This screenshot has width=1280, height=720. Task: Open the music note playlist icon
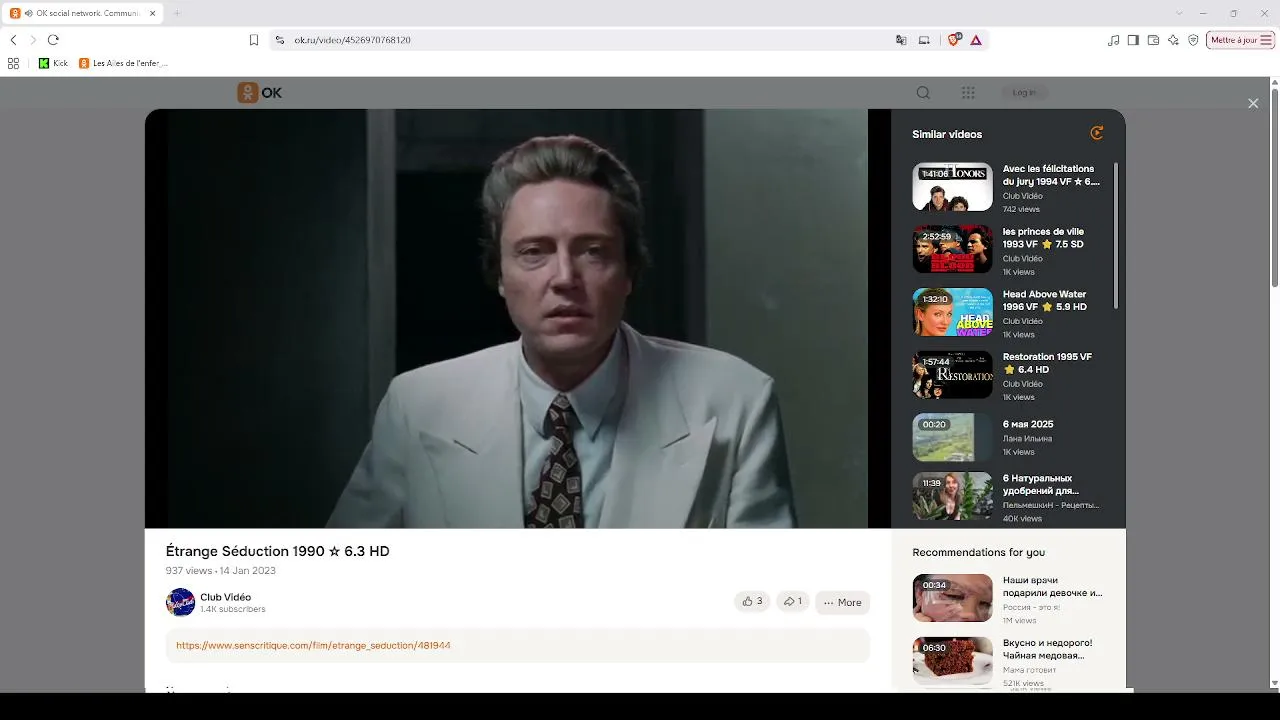click(x=1114, y=40)
